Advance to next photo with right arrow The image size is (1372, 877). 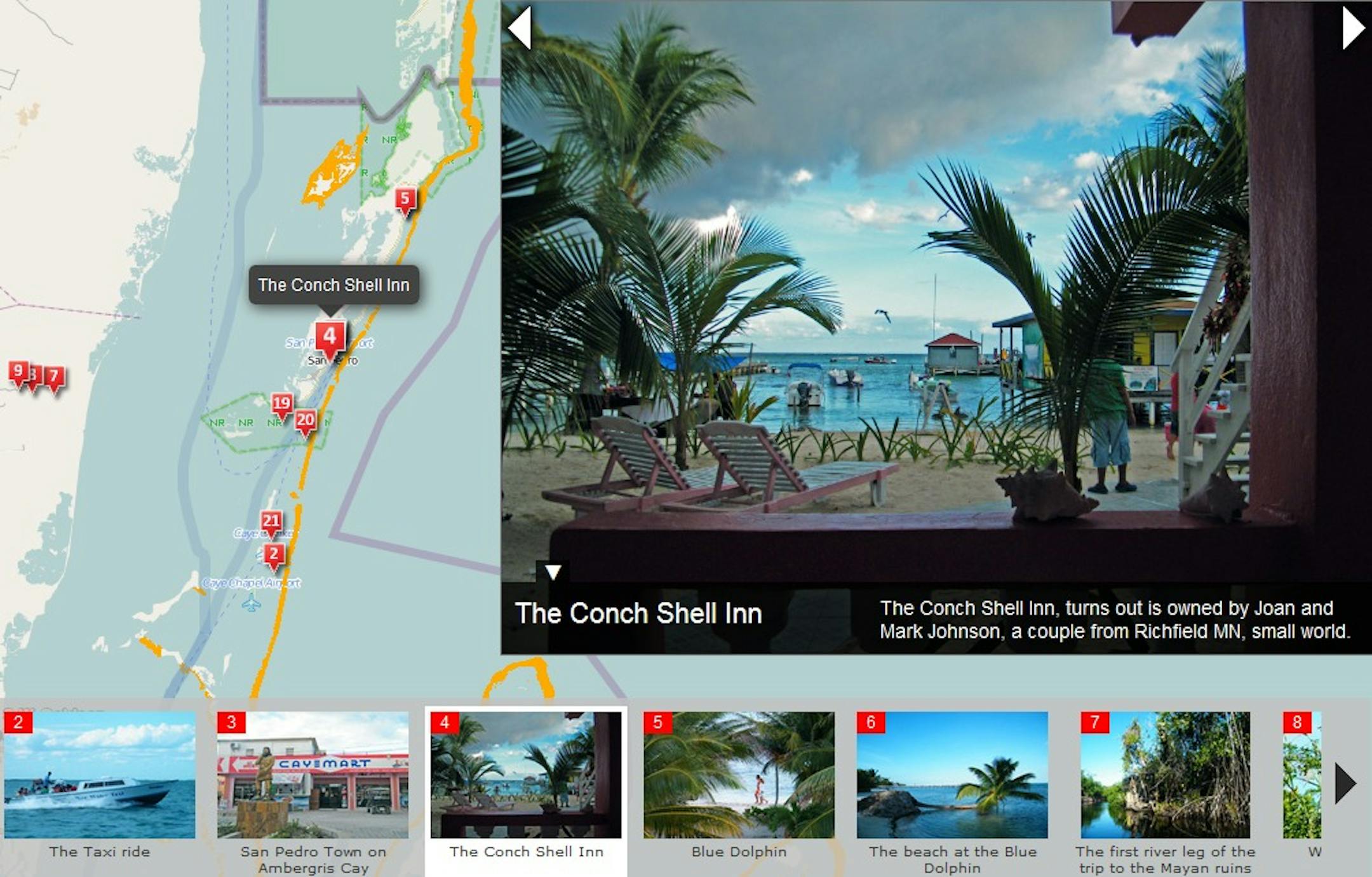[x=1352, y=28]
